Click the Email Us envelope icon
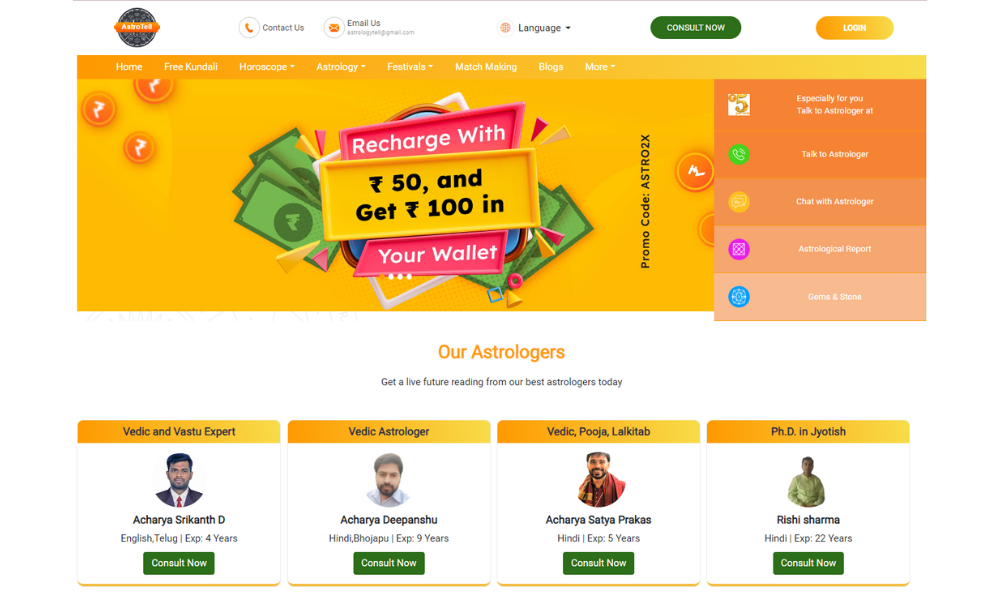1000x600 pixels. click(334, 27)
